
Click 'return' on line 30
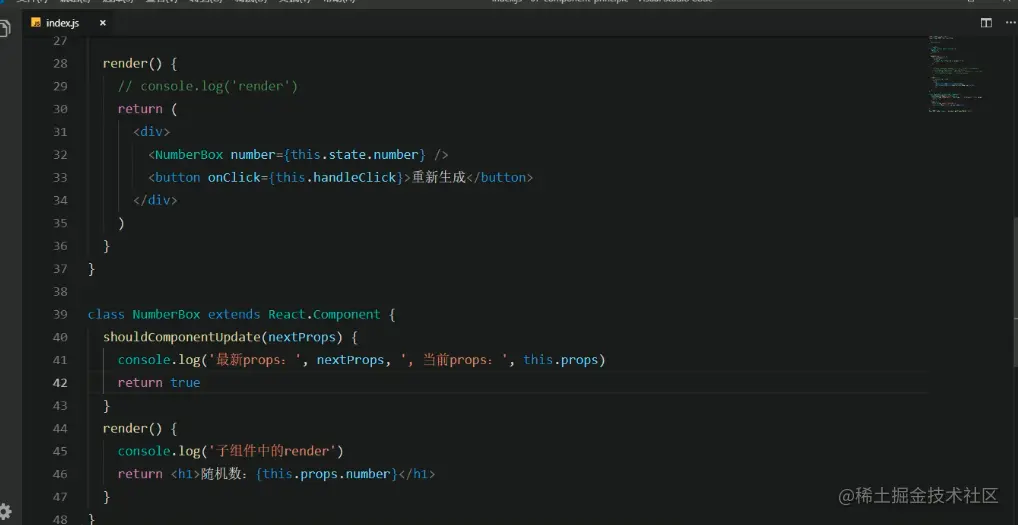tap(140, 109)
